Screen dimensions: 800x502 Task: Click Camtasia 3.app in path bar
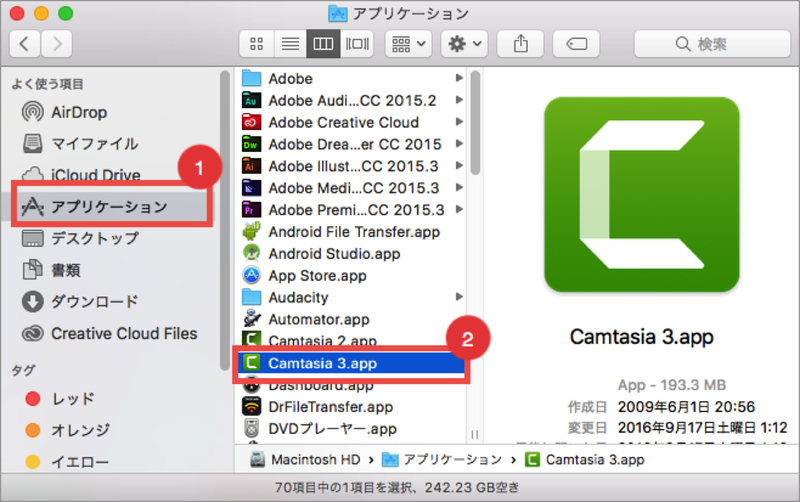point(585,460)
